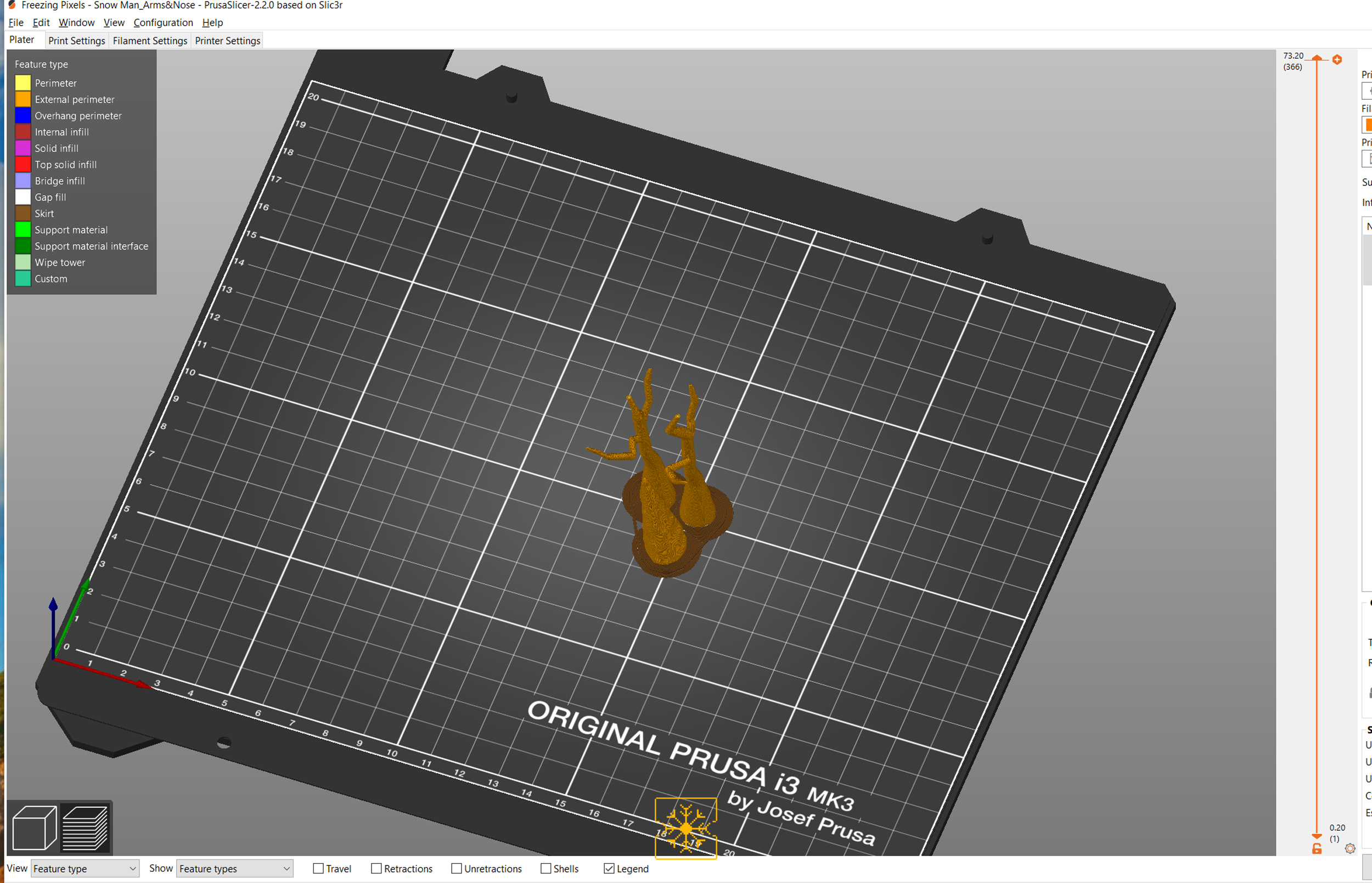The height and width of the screenshot is (883, 1372).
Task: Click the yellow Perimeter legend swatch
Action: click(23, 83)
